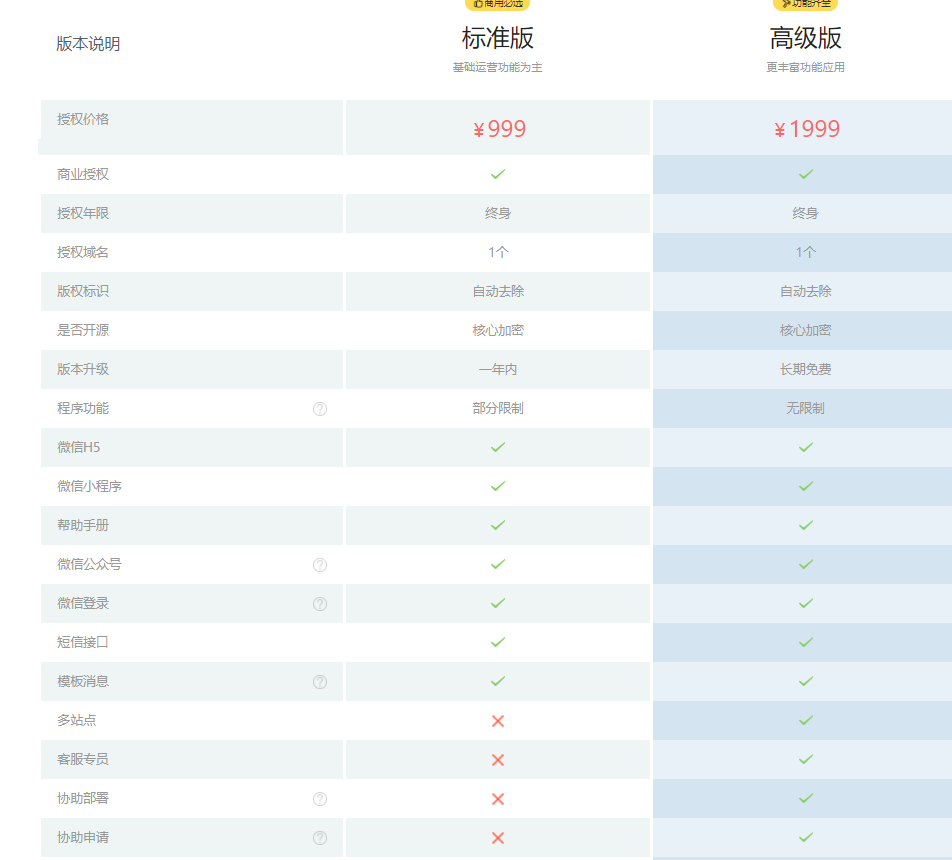
Task: Click 标准版 checkmark in 商业授权 row
Action: point(498,174)
